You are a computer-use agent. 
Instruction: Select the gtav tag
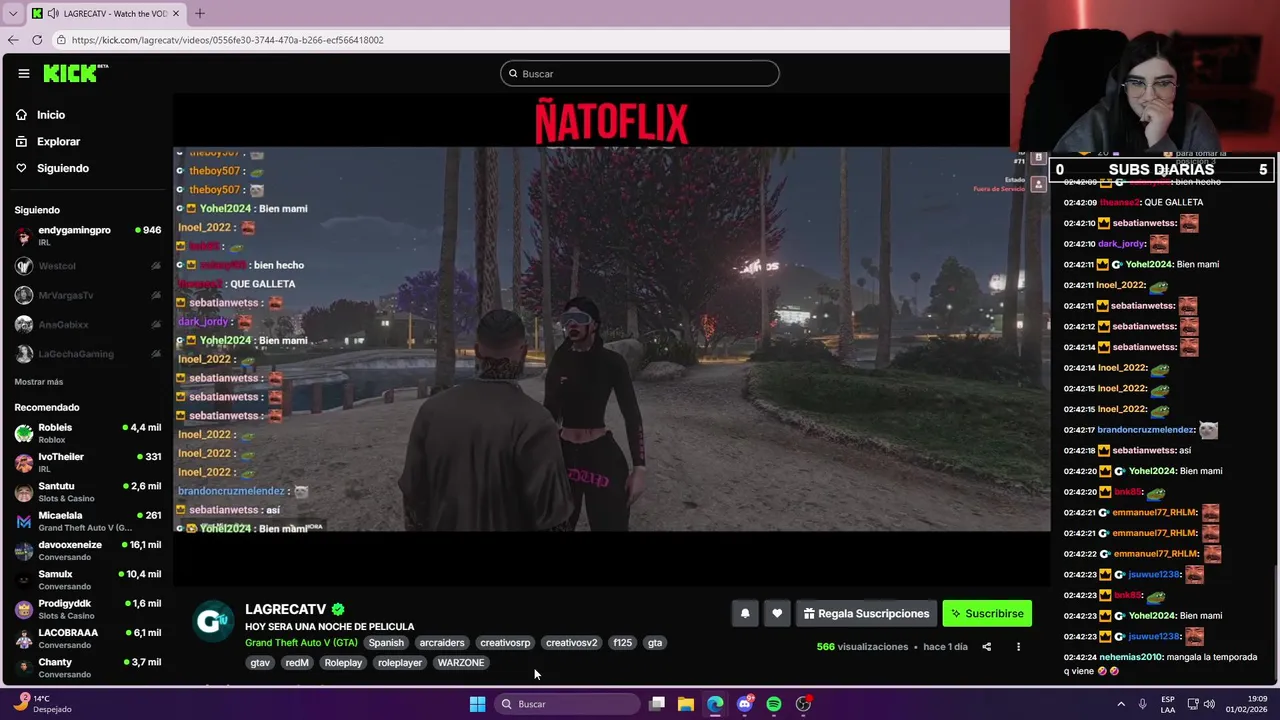click(260, 663)
